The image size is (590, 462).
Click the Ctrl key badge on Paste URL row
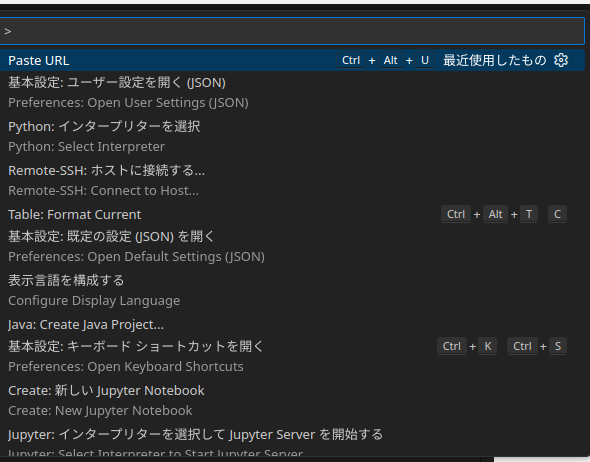click(351, 60)
